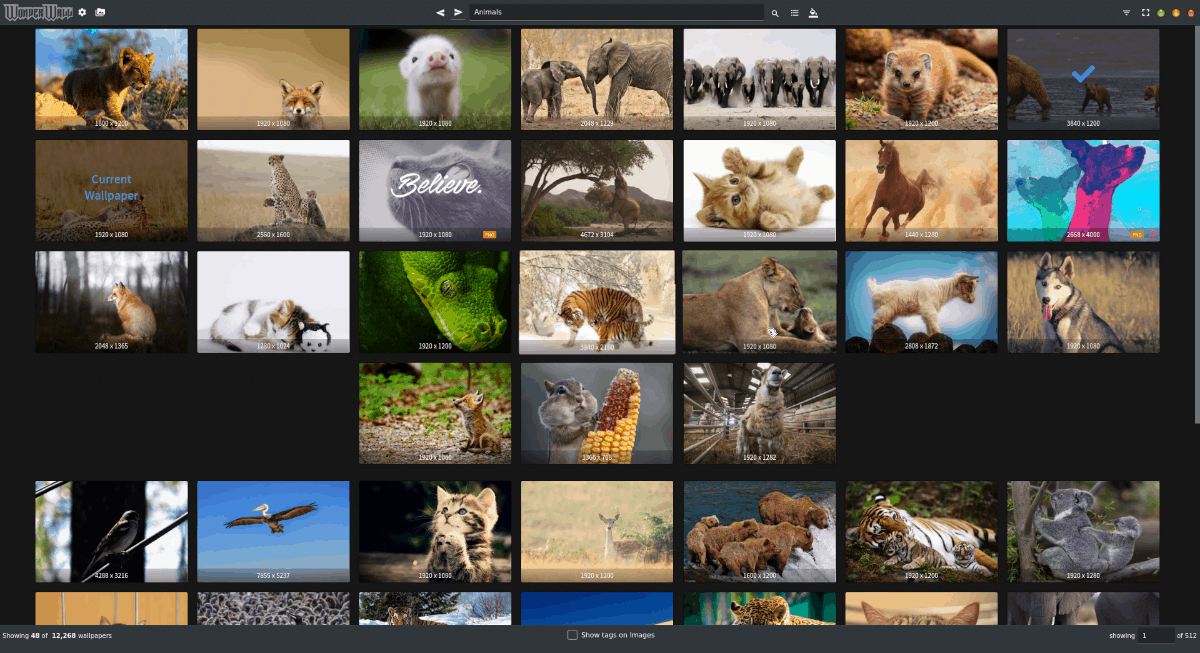Select the lion cub wallpaper
The height and width of the screenshot is (653, 1200).
tap(111, 79)
